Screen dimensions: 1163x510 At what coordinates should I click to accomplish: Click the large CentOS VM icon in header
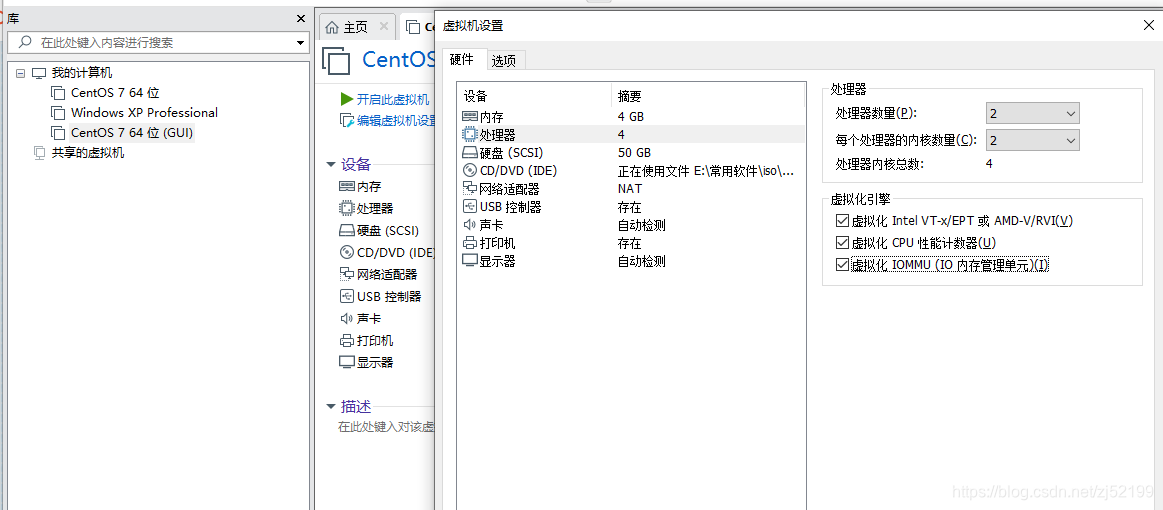pos(337,60)
